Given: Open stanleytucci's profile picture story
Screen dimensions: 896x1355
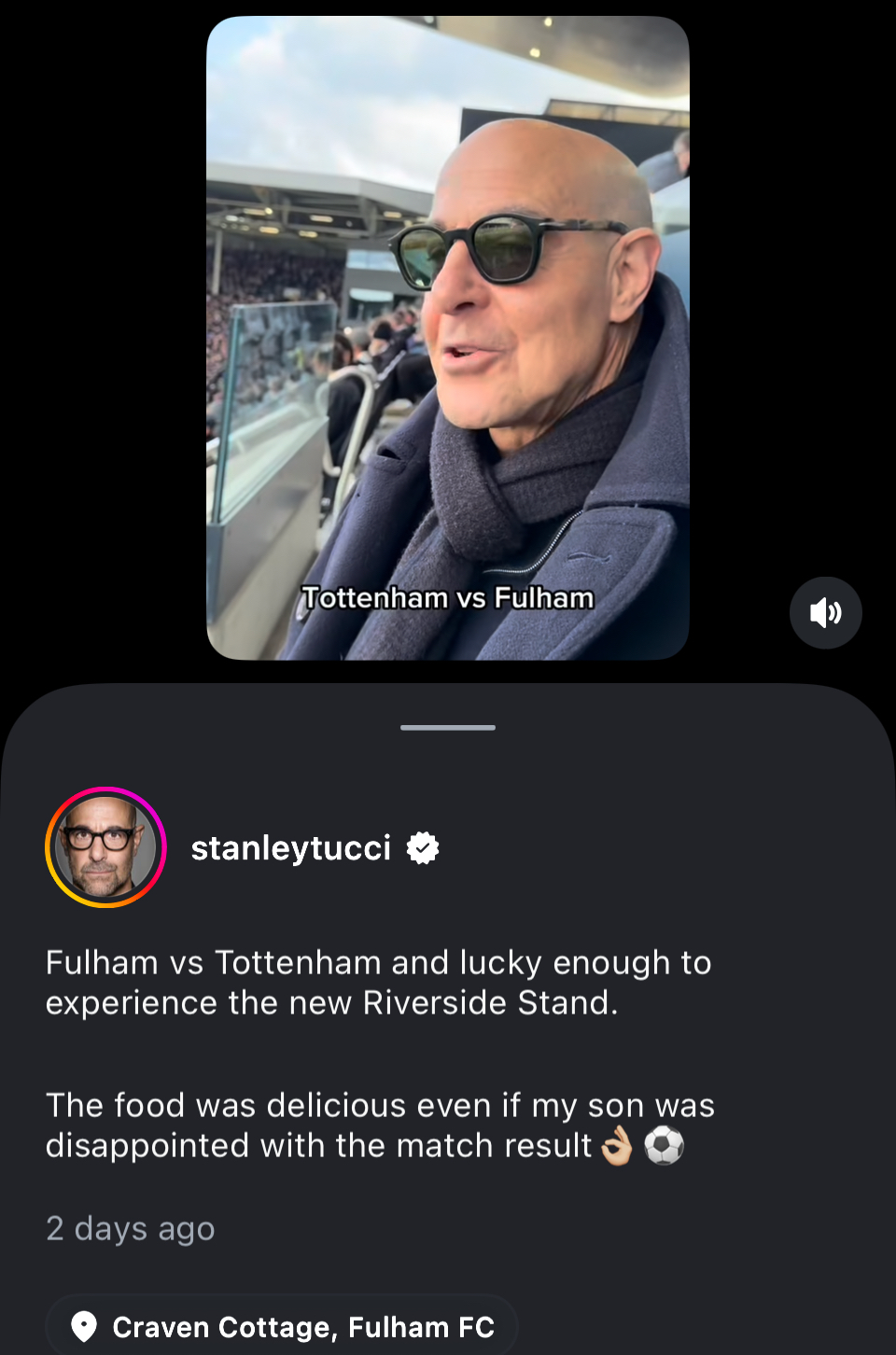Looking at the screenshot, I should [x=105, y=847].
